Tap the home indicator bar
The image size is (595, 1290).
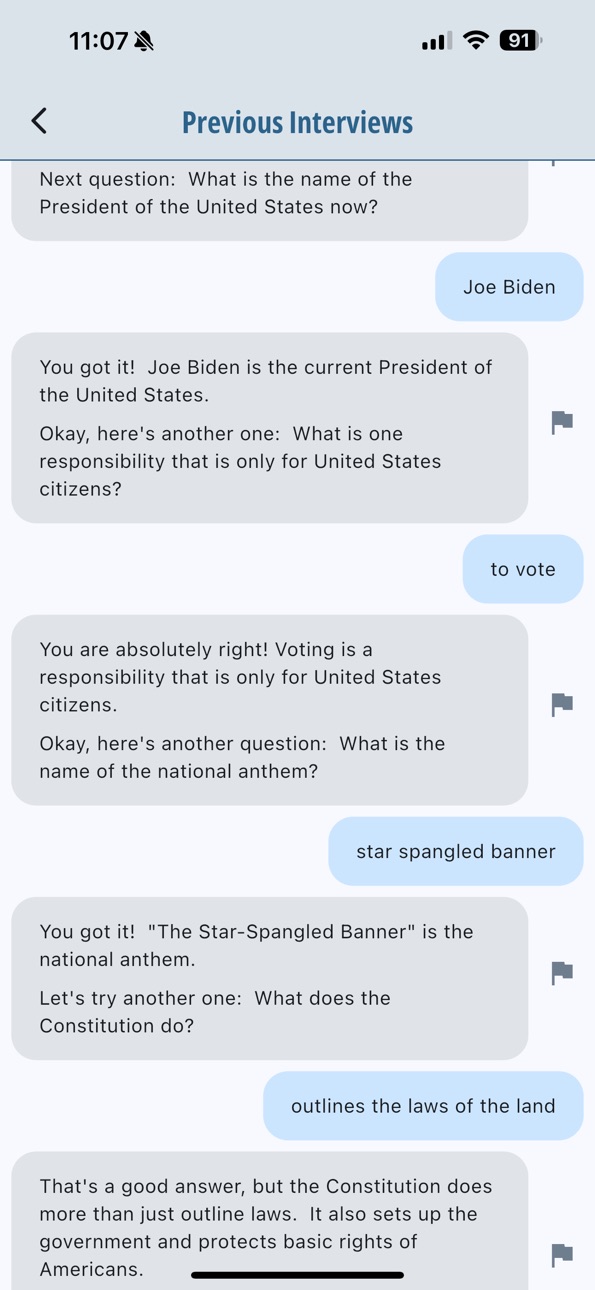297,1275
